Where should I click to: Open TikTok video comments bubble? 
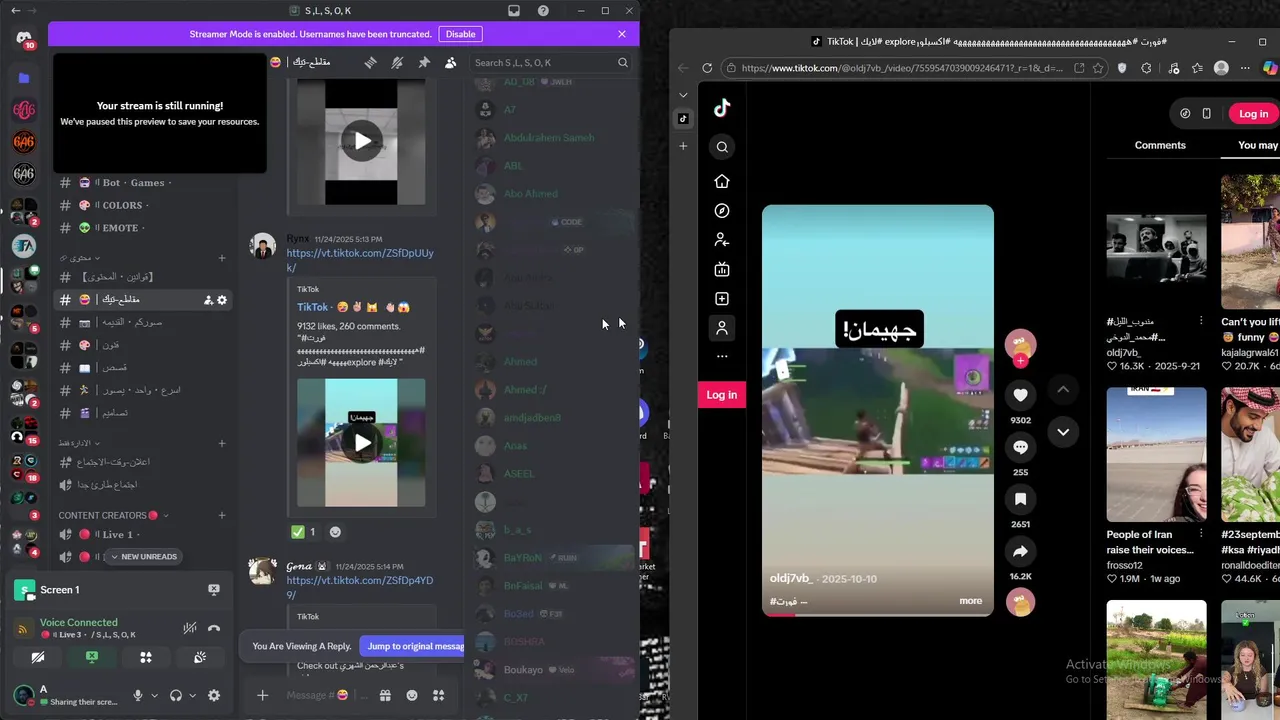pyautogui.click(x=1020, y=447)
